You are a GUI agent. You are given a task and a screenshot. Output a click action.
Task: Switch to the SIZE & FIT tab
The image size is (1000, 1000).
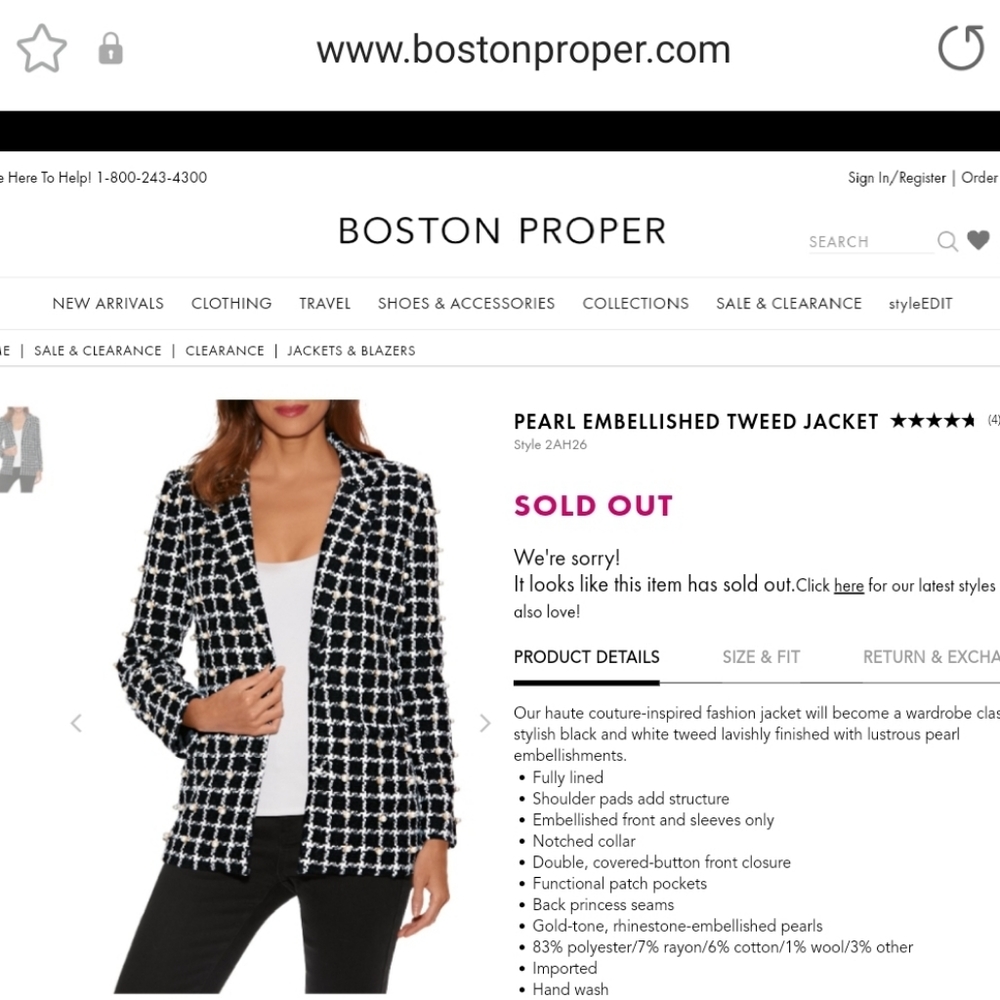pyautogui.click(x=761, y=657)
